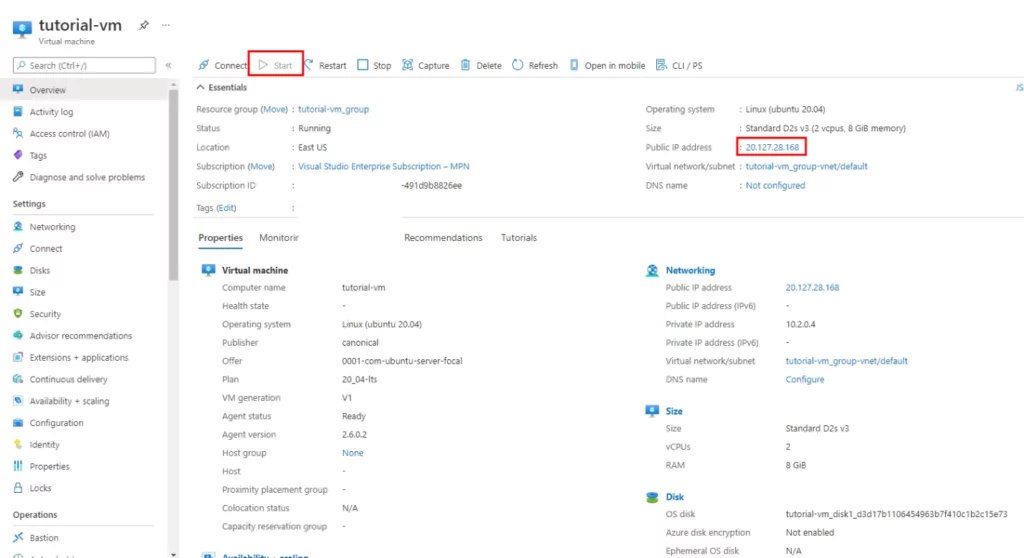The image size is (1024, 558).
Task: Click the OS disk name tutorial-vm_disk1
Action: (896, 514)
